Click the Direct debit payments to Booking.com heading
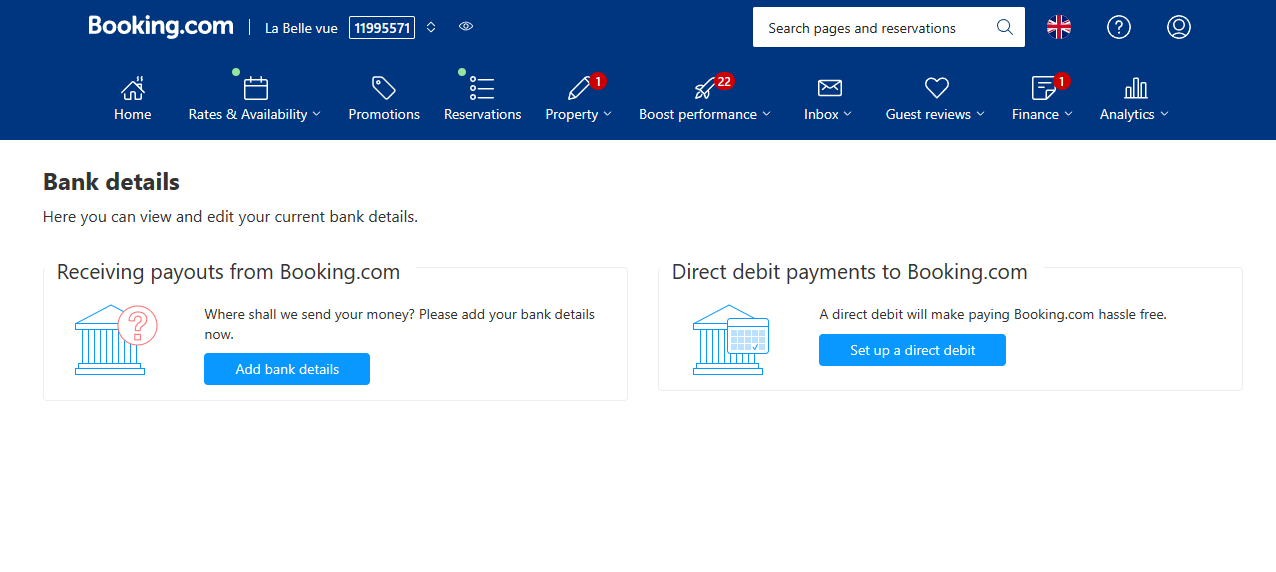Image resolution: width=1276 pixels, height=572 pixels. pos(850,272)
